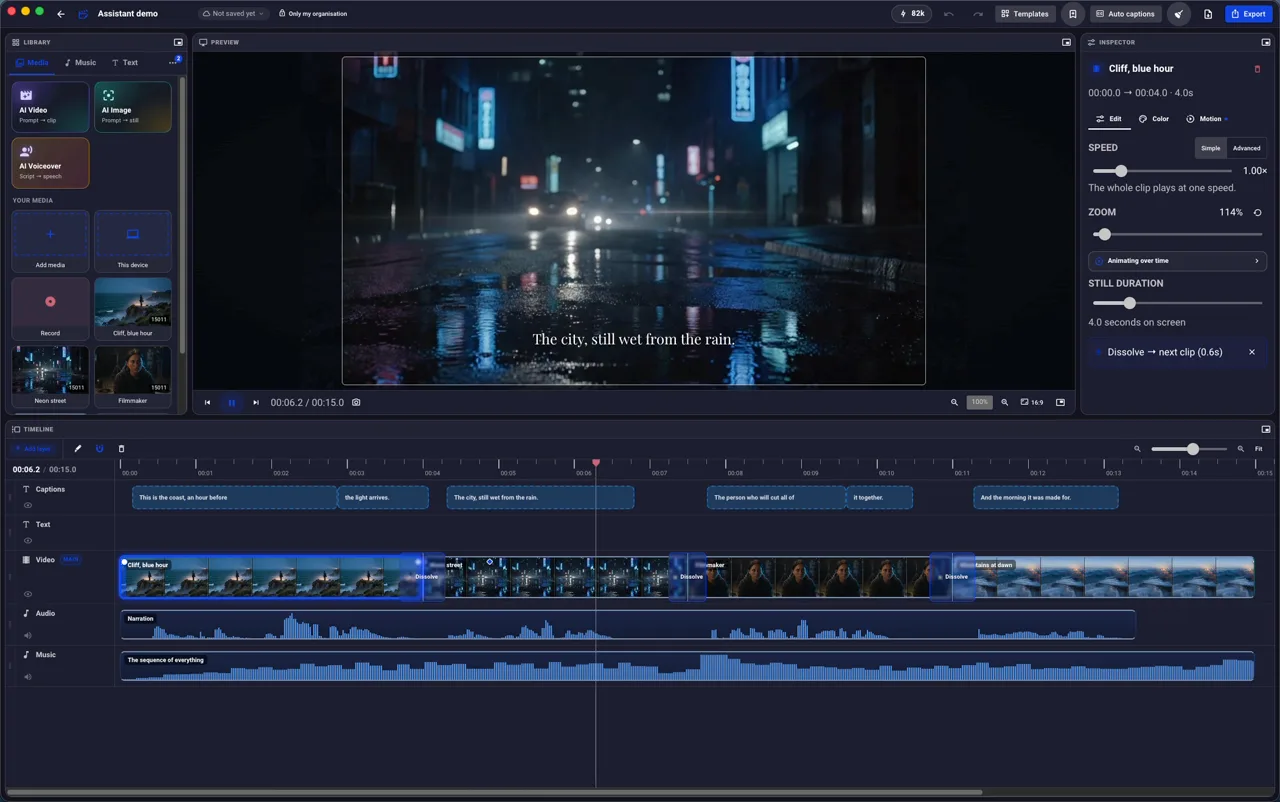Skip to the next clip in preview

(x=255, y=403)
